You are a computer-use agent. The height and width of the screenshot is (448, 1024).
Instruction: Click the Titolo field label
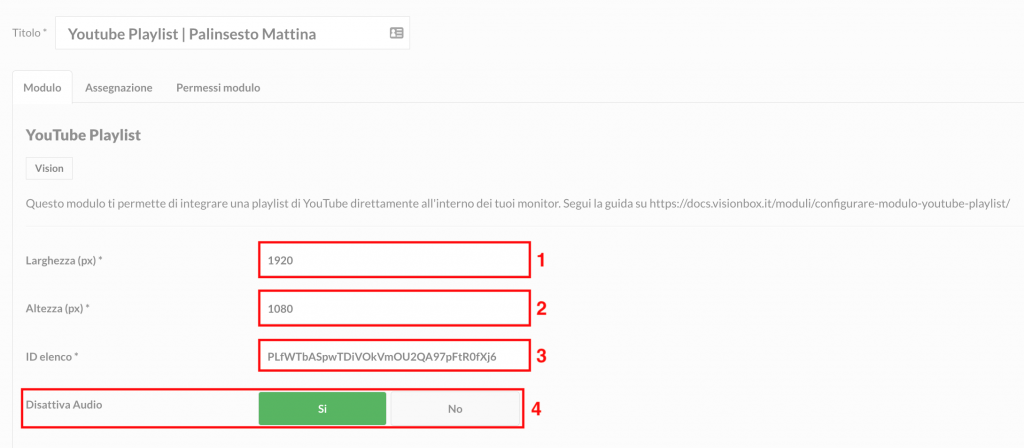[x=29, y=32]
